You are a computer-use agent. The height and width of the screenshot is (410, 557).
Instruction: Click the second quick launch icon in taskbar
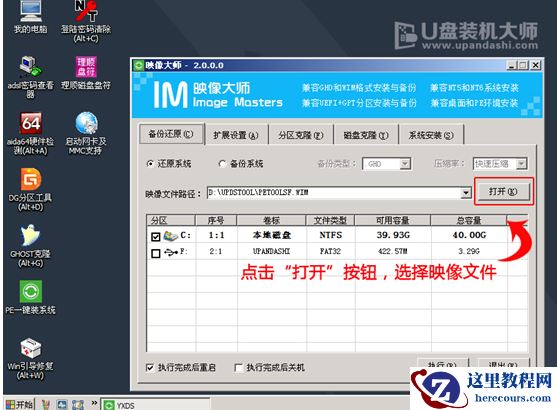pos(62,405)
